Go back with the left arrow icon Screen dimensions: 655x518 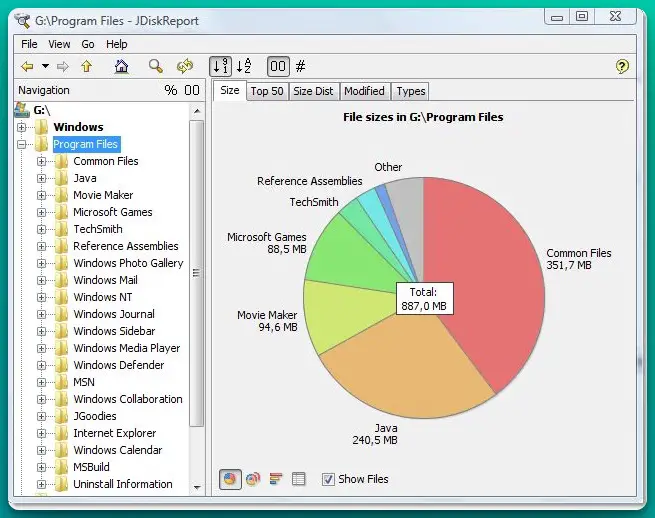click(27, 66)
